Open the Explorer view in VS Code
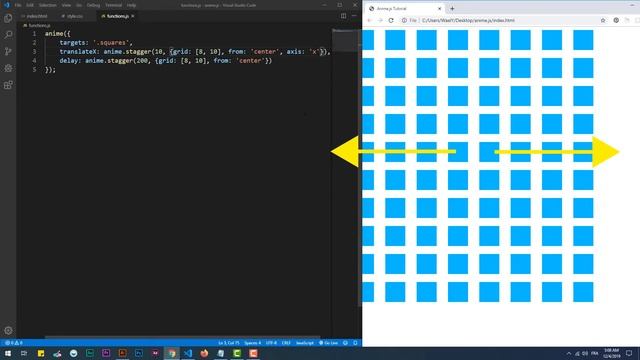640x360 pixels. click(8, 18)
